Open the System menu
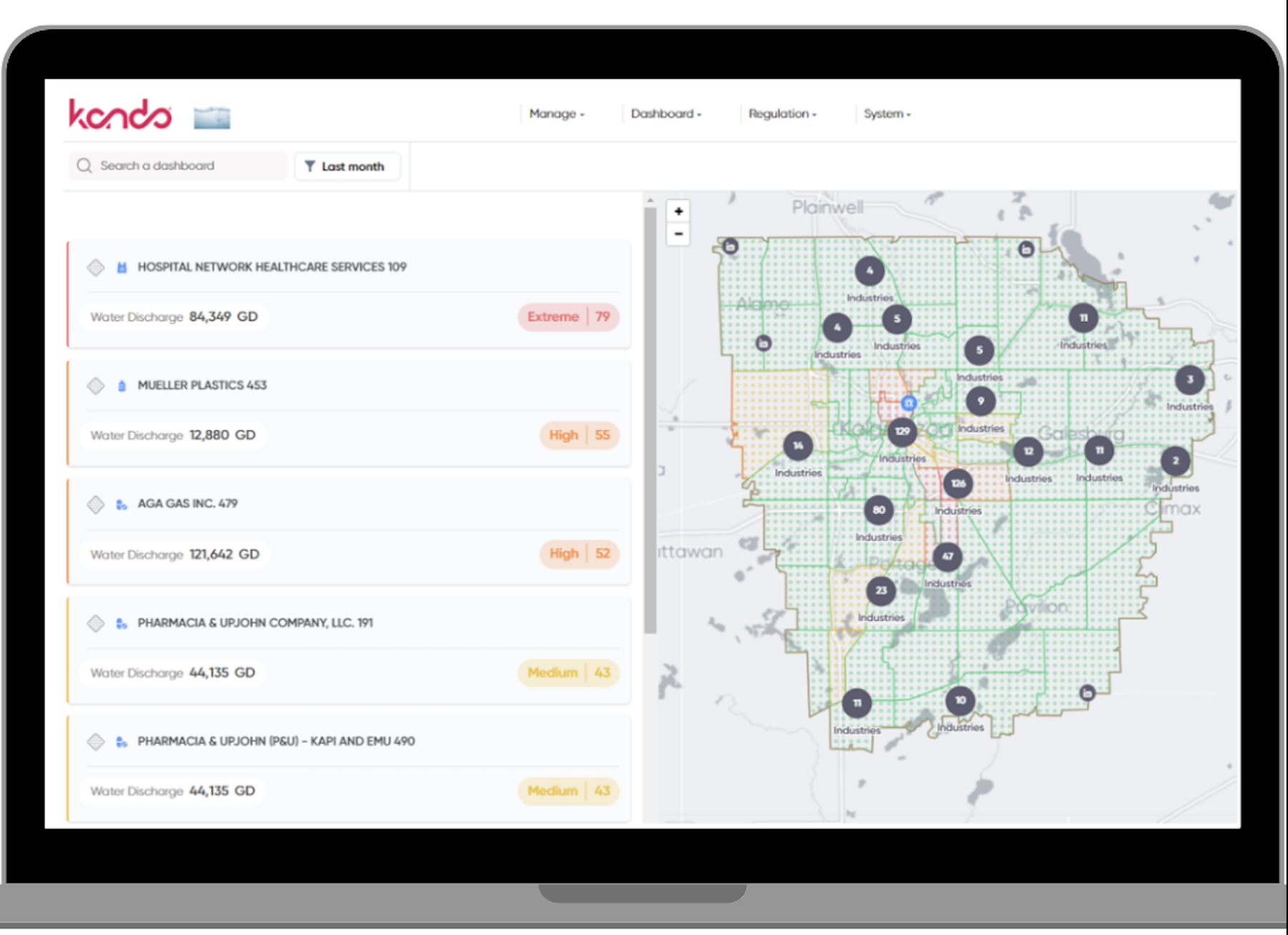Image resolution: width=1288 pixels, height=935 pixels. click(x=887, y=114)
